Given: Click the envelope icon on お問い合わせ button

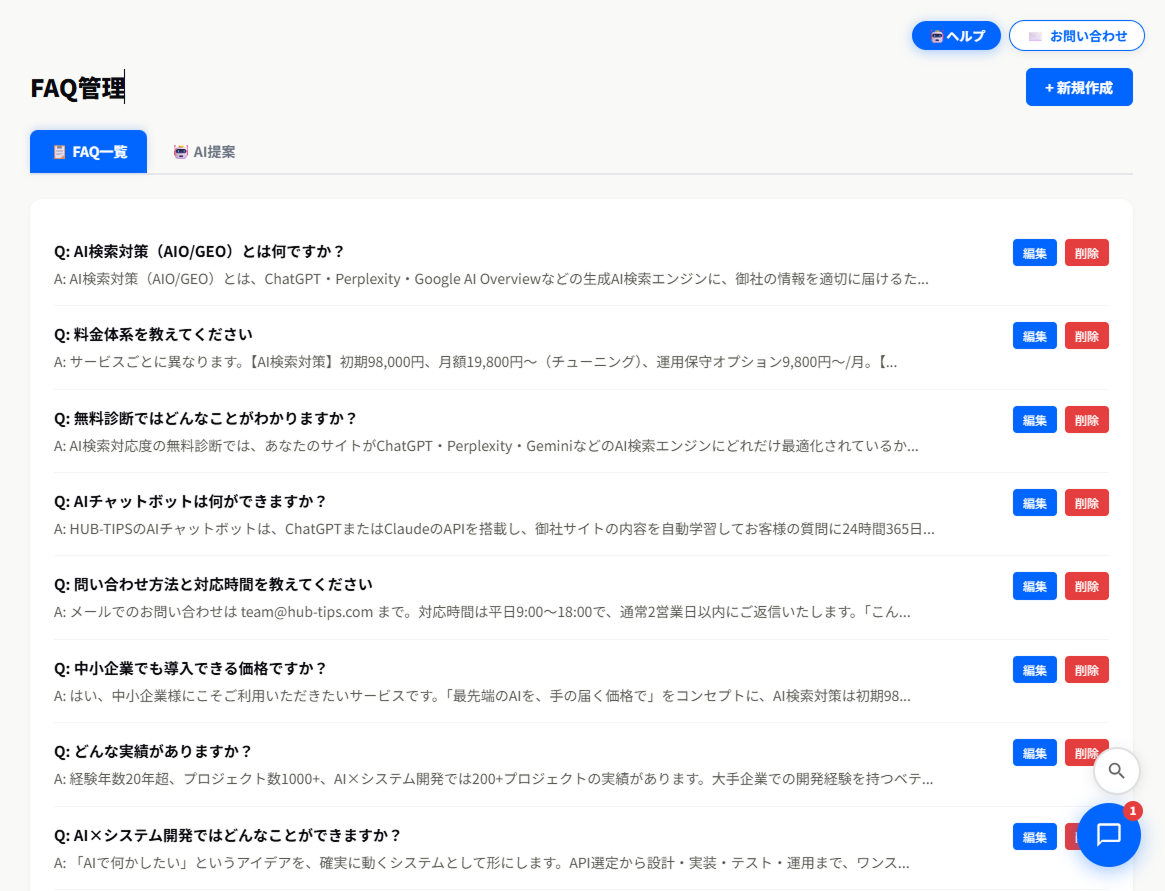Looking at the screenshot, I should point(1034,35).
